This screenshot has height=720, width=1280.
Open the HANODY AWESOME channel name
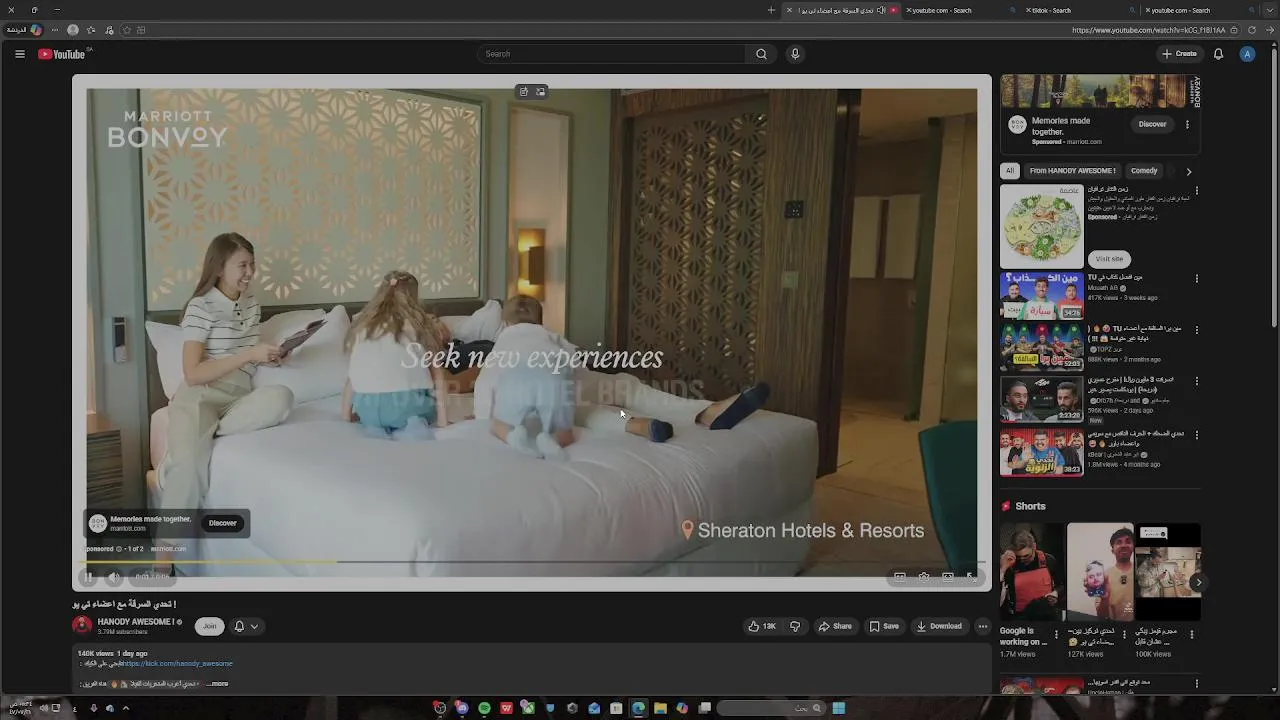[136, 622]
